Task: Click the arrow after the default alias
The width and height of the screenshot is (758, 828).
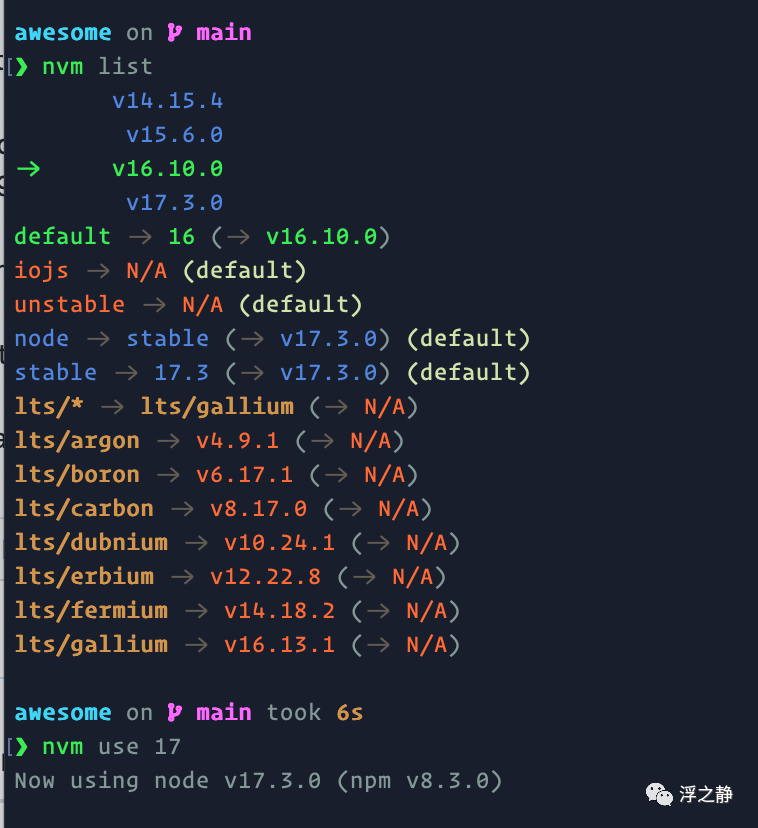Action: click(x=139, y=236)
